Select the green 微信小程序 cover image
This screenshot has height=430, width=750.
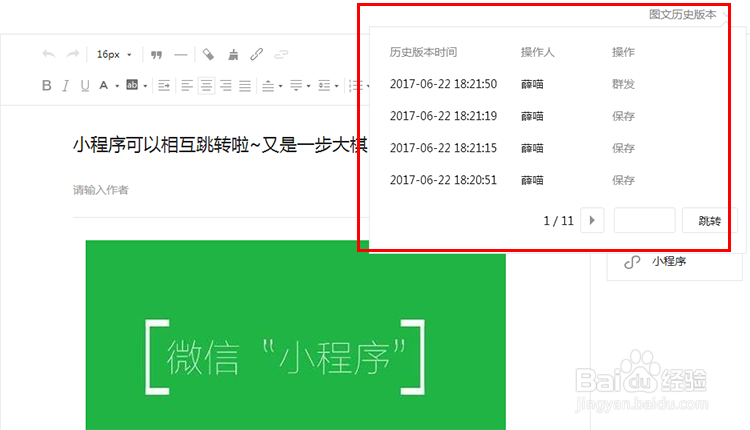[296, 335]
